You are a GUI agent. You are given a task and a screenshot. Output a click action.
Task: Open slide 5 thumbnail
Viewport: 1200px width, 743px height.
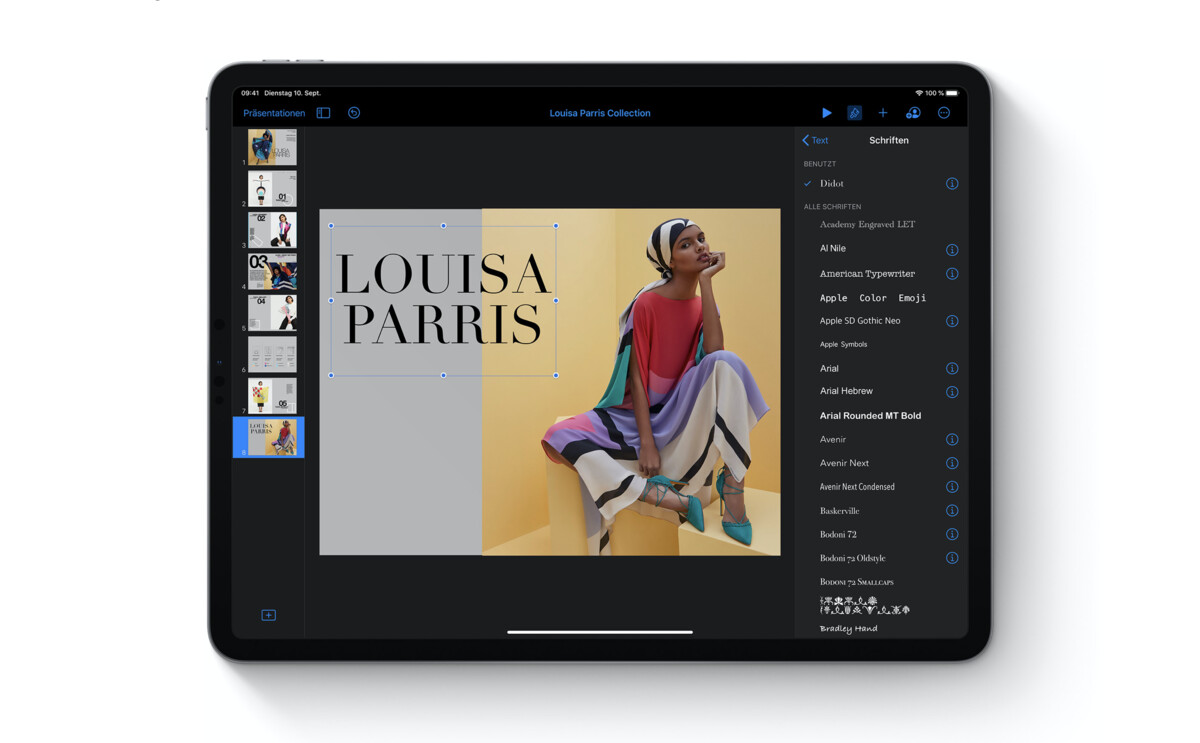pyautogui.click(x=272, y=313)
